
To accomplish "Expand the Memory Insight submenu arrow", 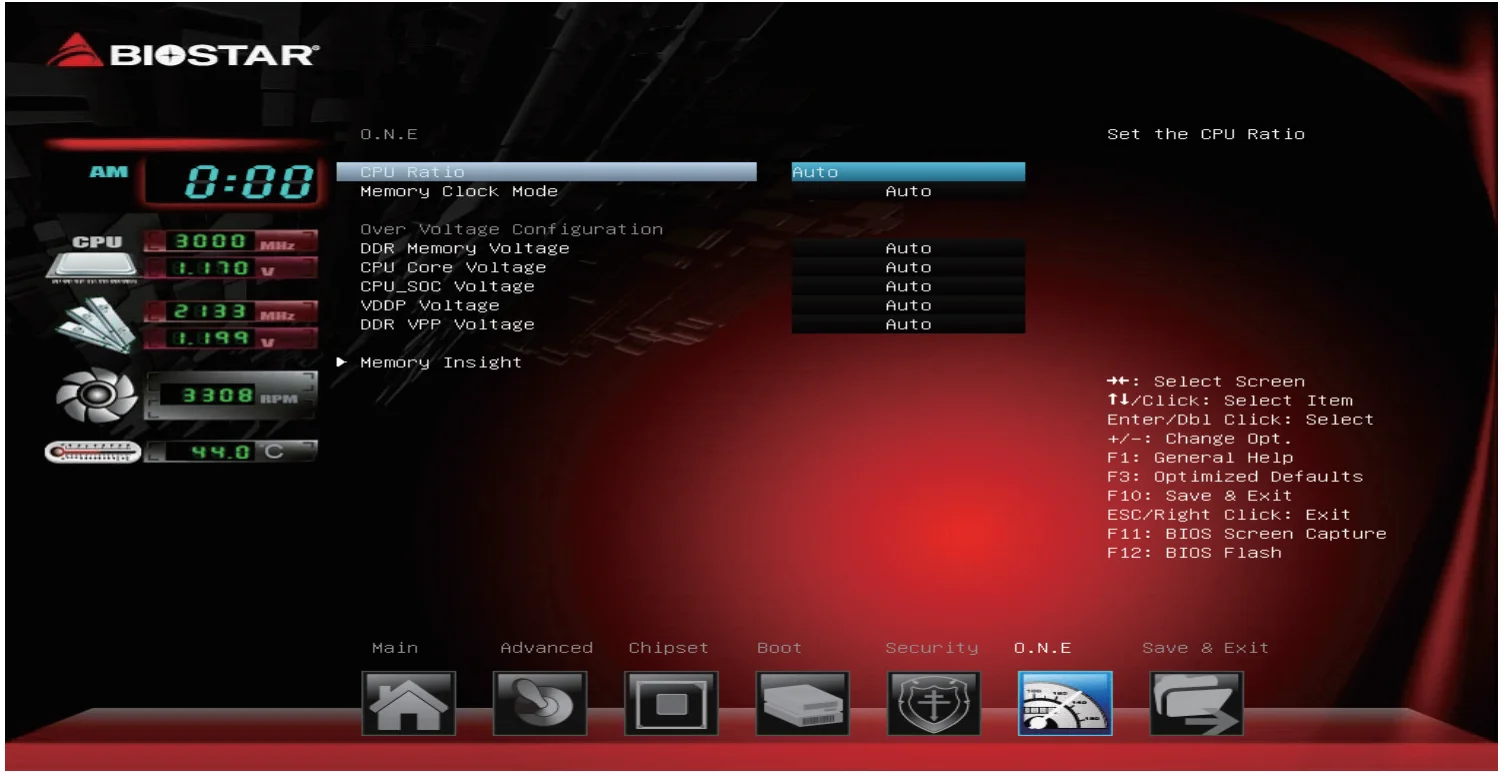I will coord(342,362).
